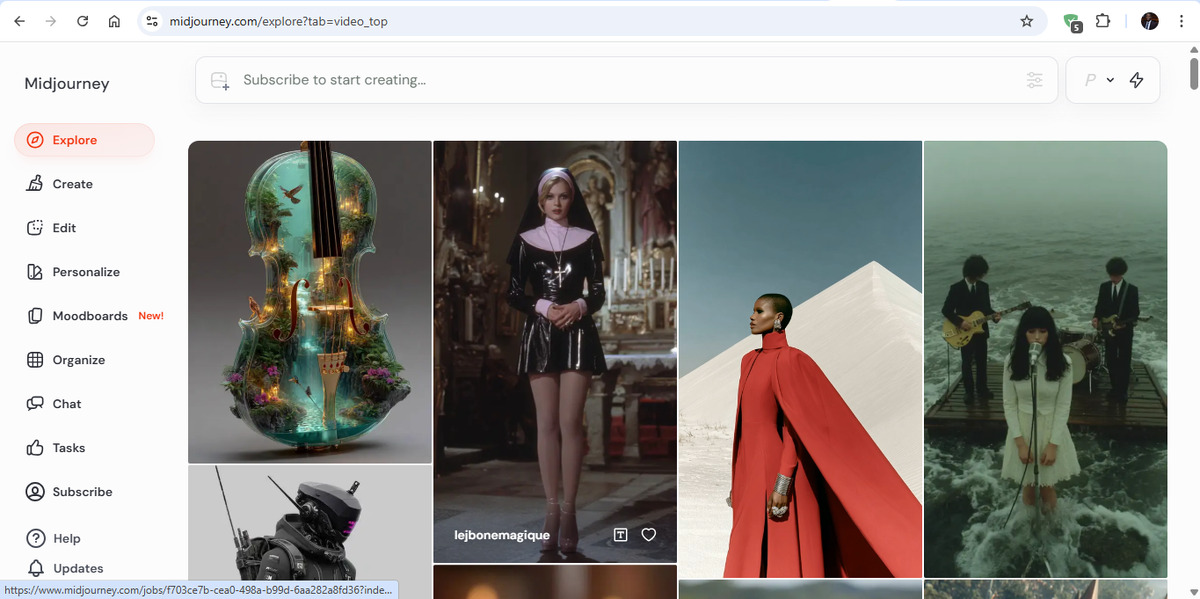The image size is (1200, 599).
Task: Go to the Personalize page
Action: 85,272
